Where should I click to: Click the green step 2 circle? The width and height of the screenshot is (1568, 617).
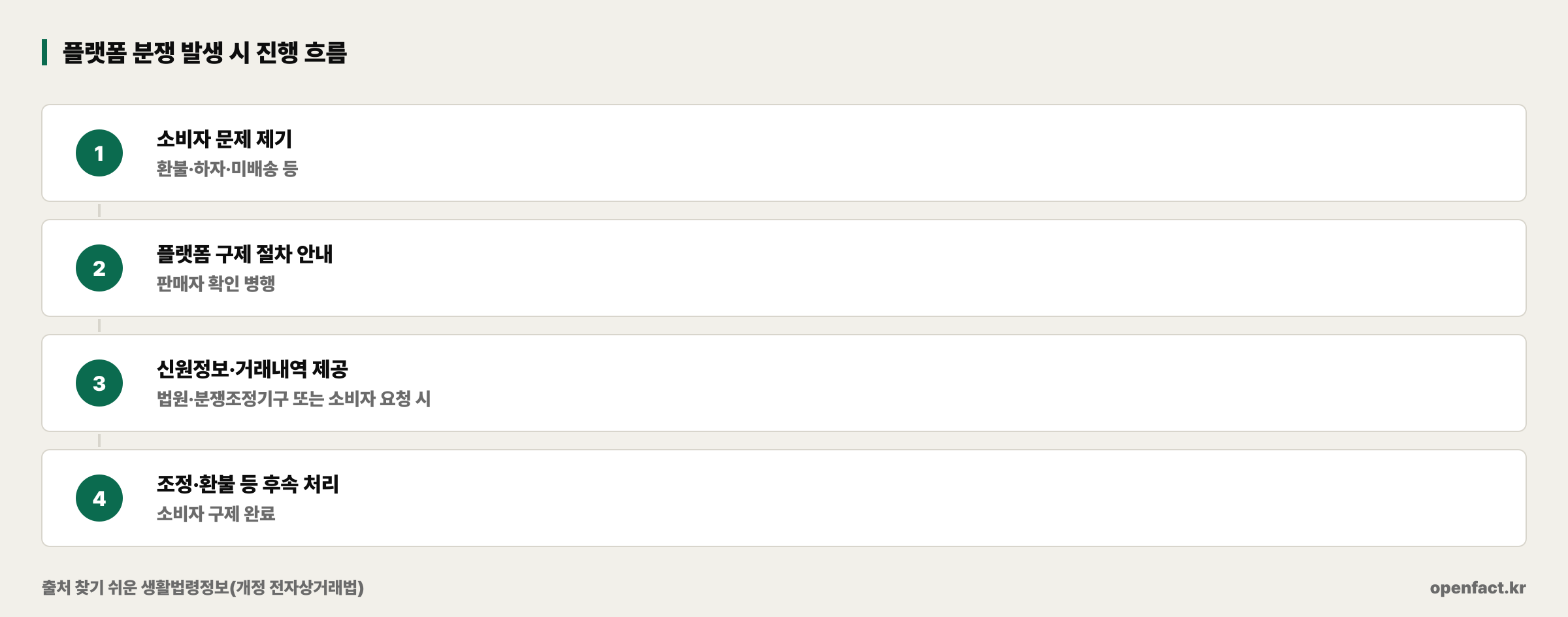(x=99, y=268)
